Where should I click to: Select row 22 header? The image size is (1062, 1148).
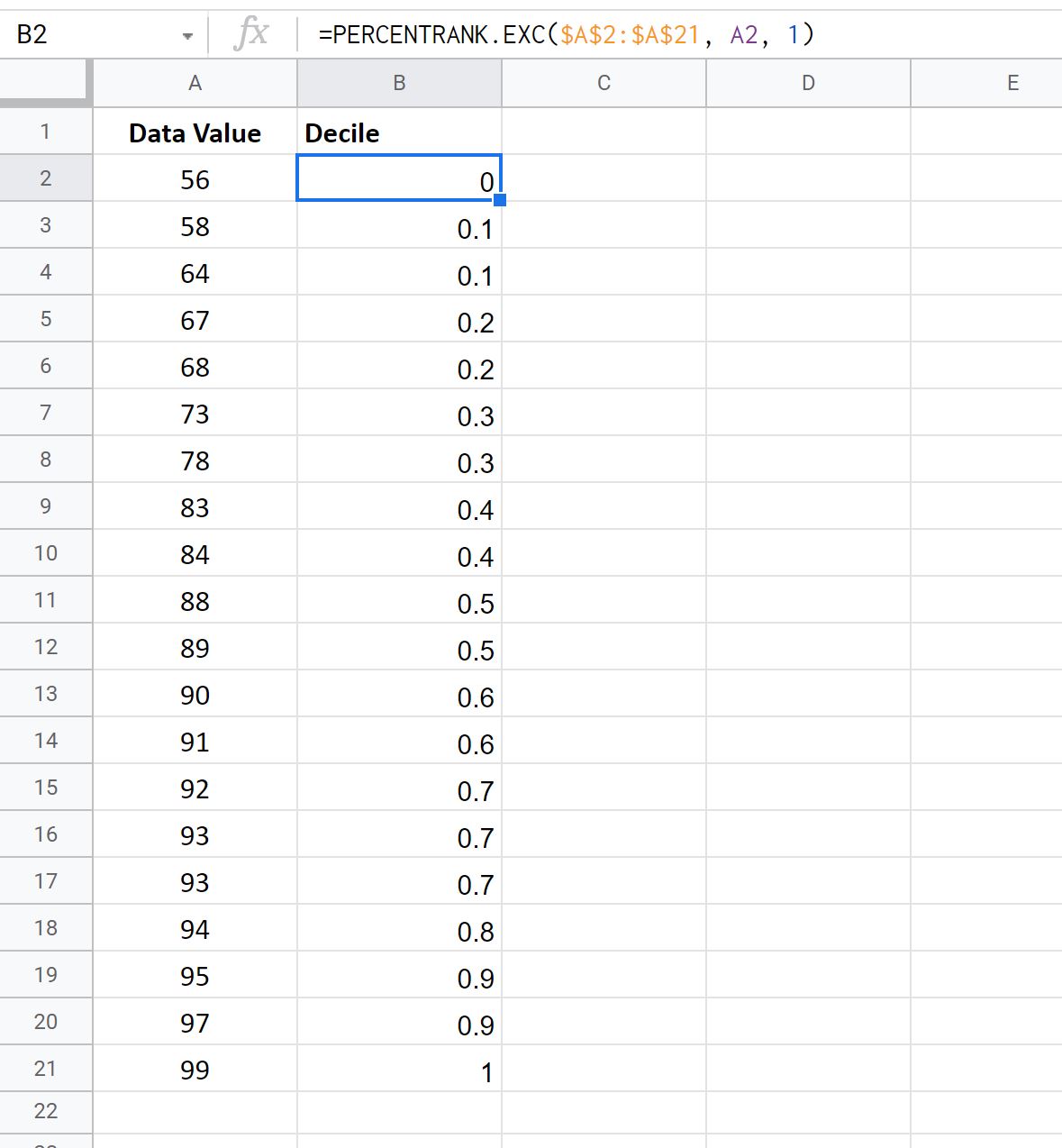click(46, 1112)
